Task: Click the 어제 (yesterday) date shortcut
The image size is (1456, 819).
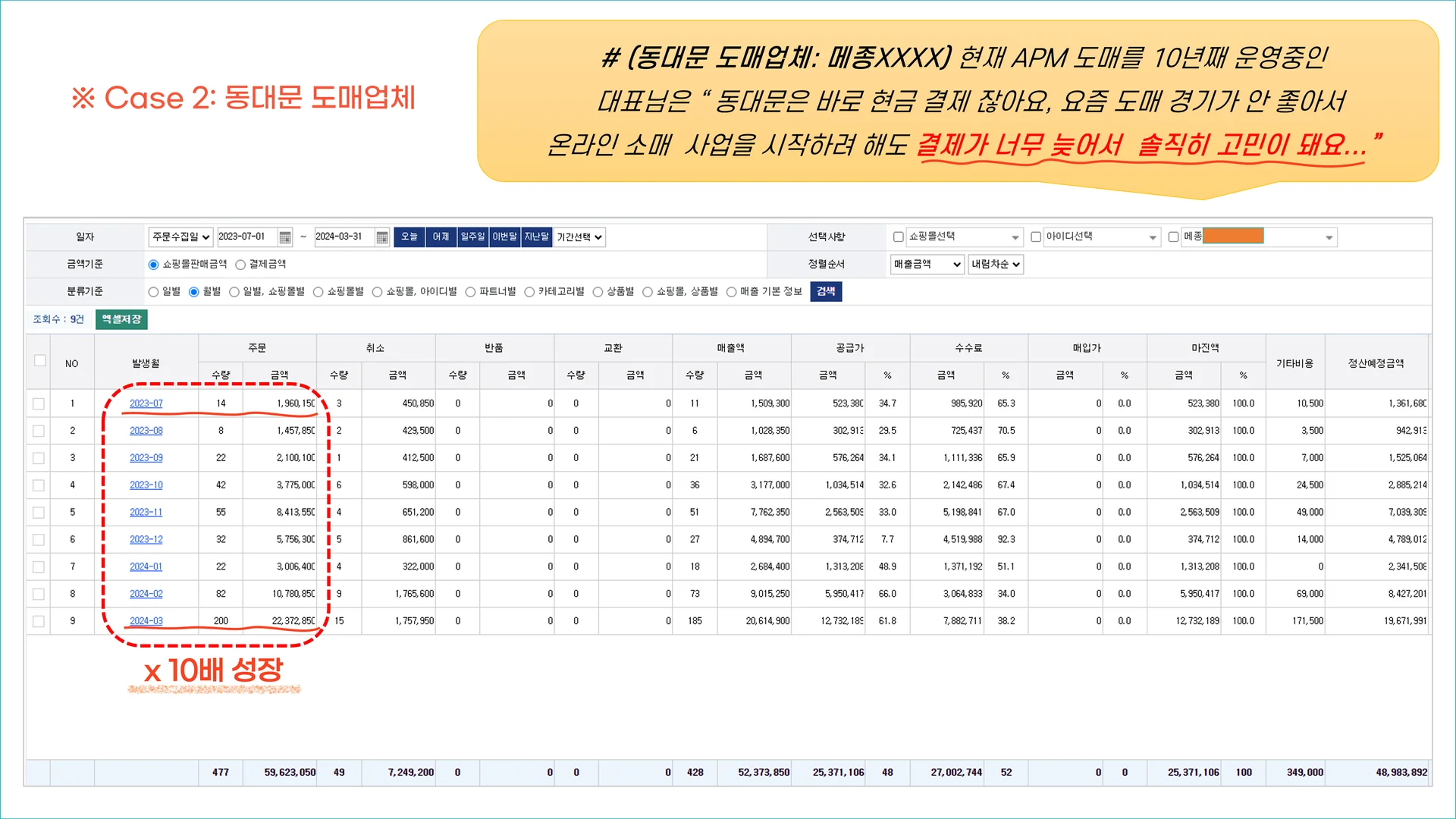Action: pos(441,237)
